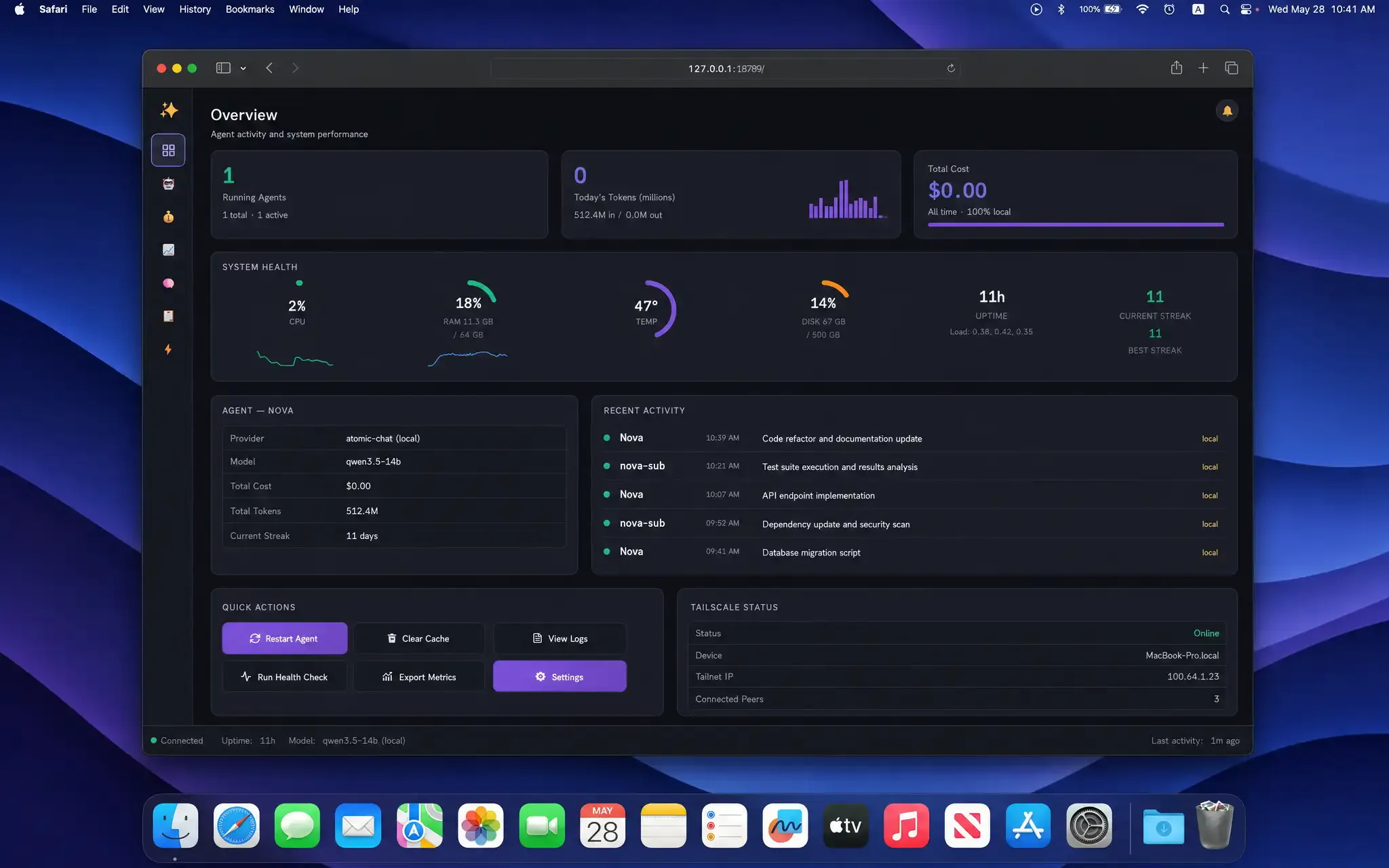Click the 11 days current streak value
Screen dimensions: 1389x868
click(x=361, y=536)
